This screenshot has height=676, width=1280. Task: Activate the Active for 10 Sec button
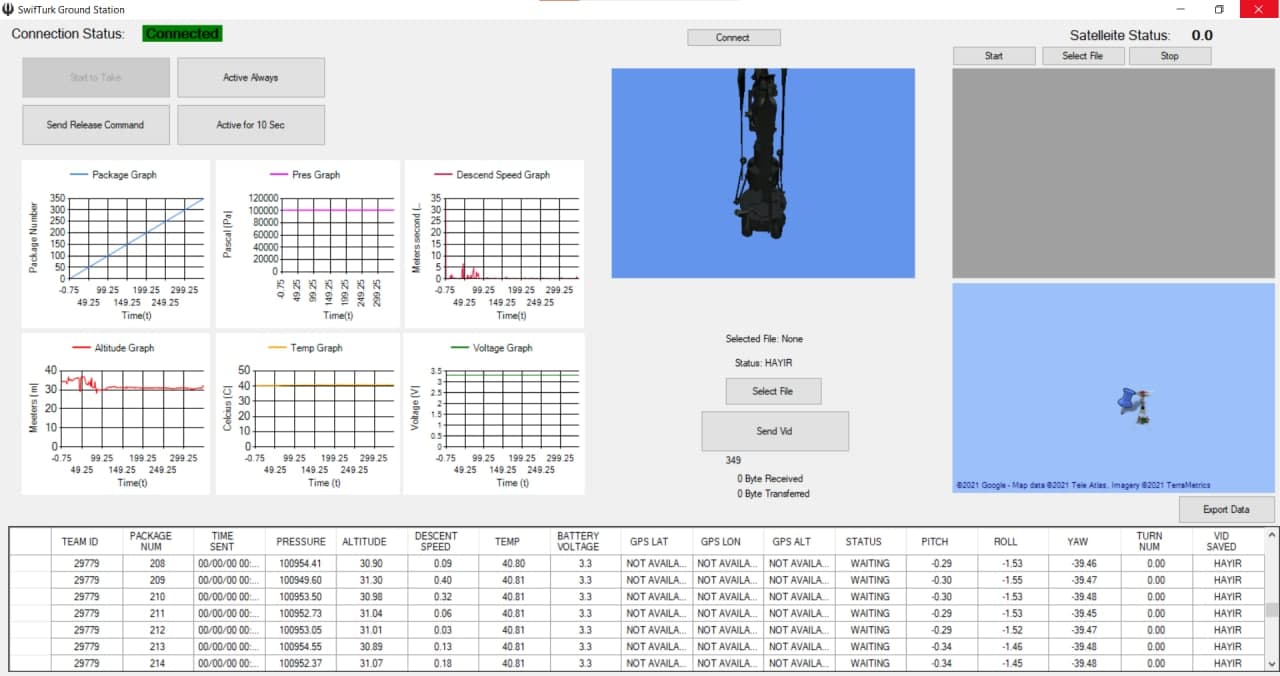pos(251,125)
